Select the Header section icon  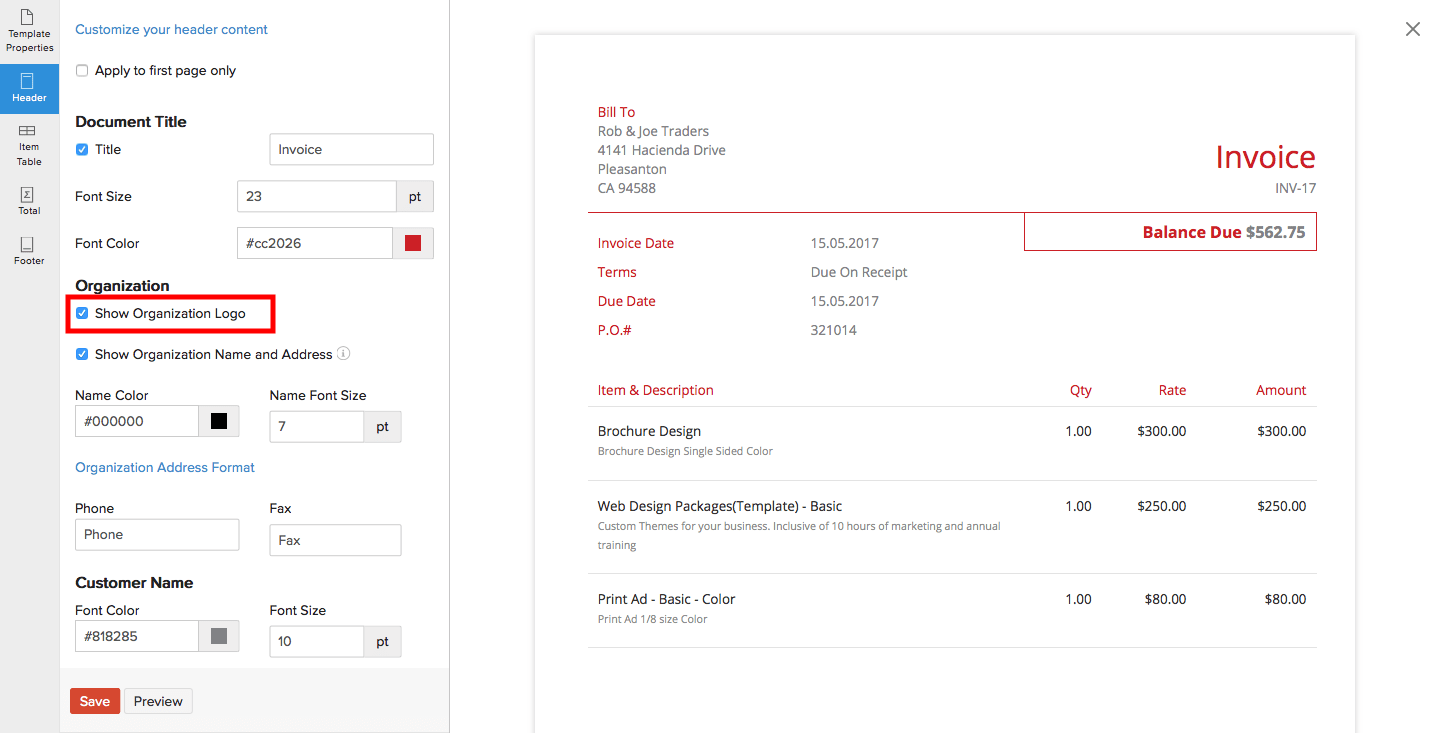coord(29,88)
